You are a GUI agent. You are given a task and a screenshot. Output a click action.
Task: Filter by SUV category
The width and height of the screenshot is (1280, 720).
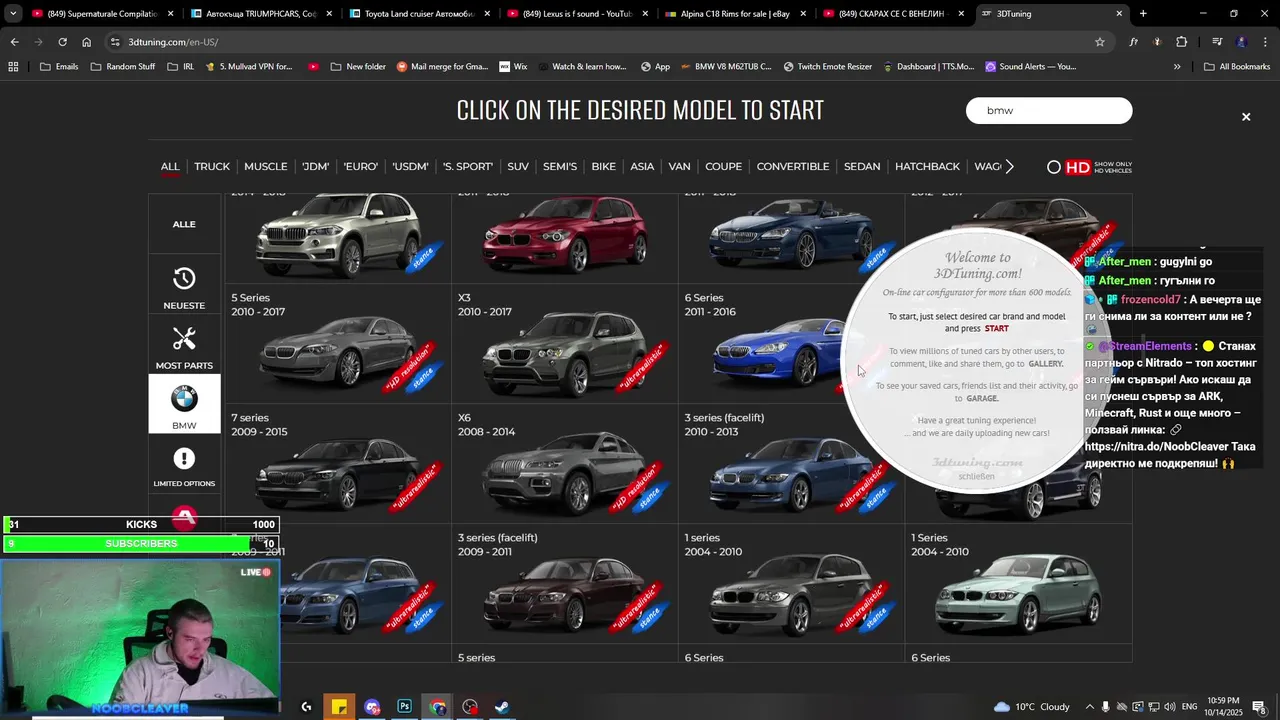[518, 167]
